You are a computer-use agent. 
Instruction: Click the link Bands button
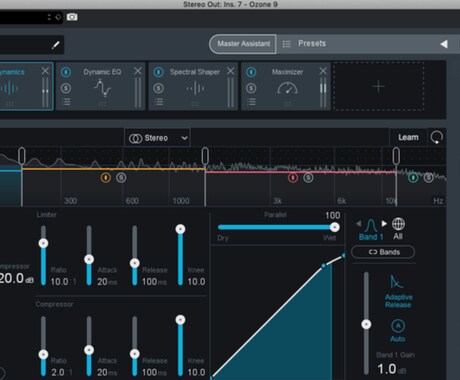(x=383, y=252)
